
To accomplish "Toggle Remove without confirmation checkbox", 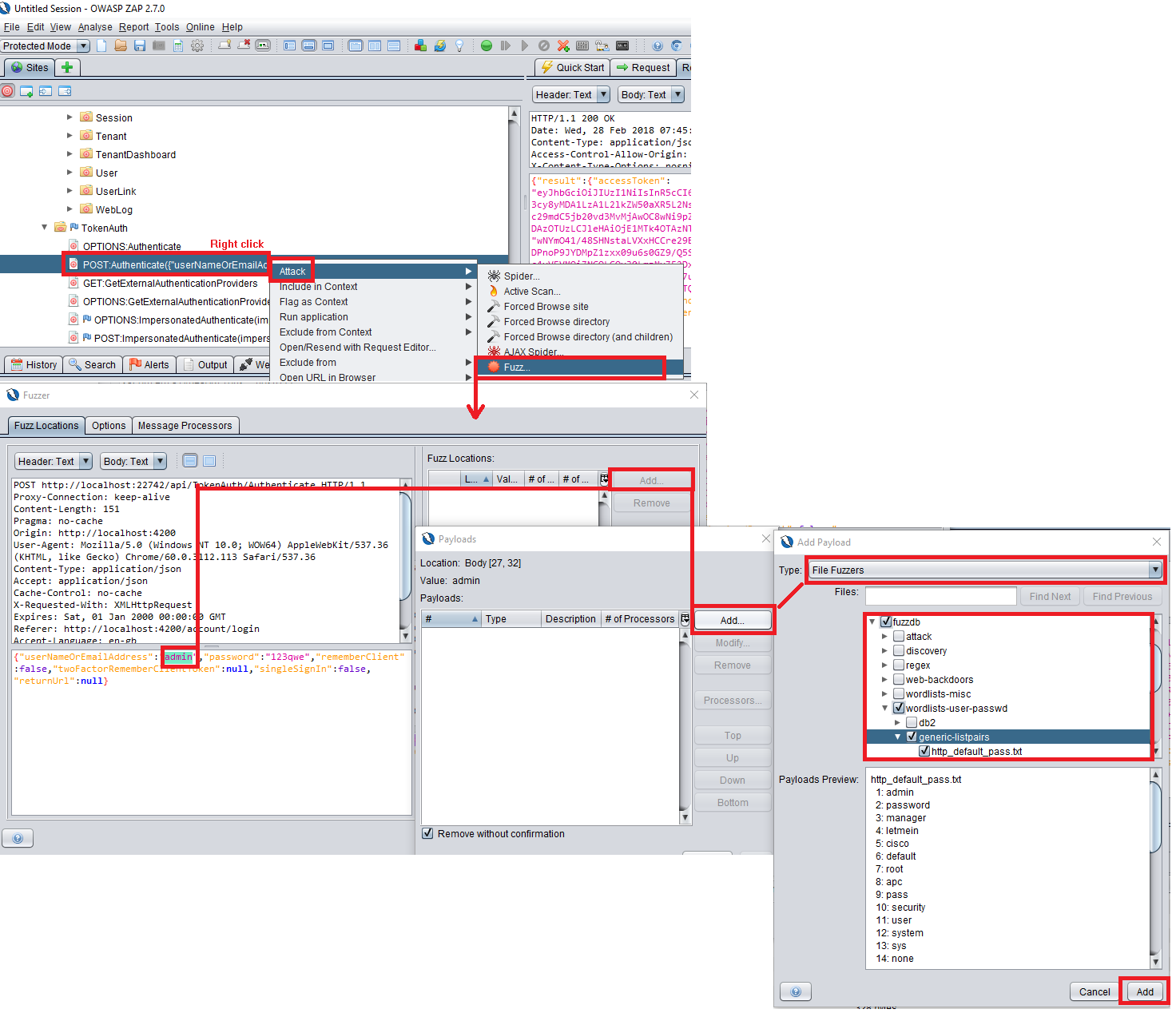I will [x=427, y=833].
